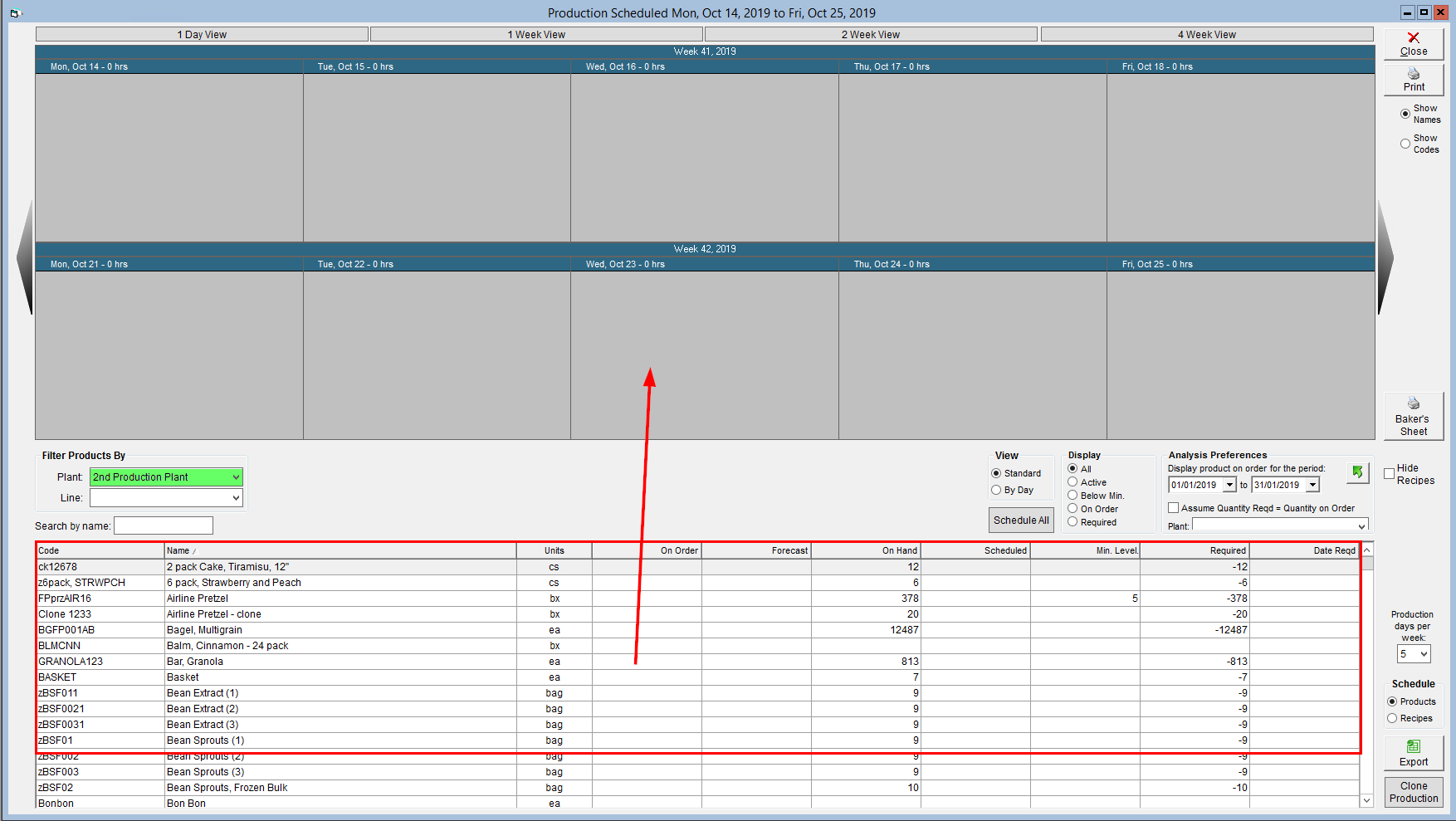Tick the Hide Recipes checkbox
Viewport: 1456px width, 821px height.
[x=1390, y=473]
